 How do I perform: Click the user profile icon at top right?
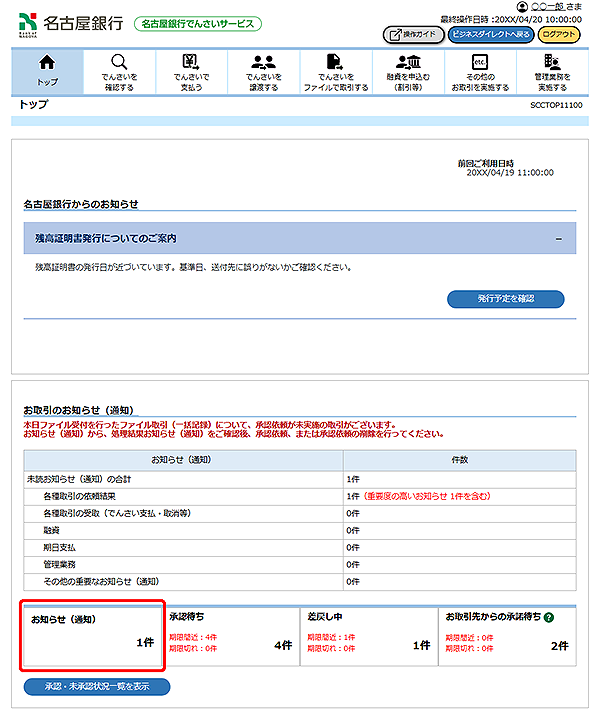pos(521,7)
